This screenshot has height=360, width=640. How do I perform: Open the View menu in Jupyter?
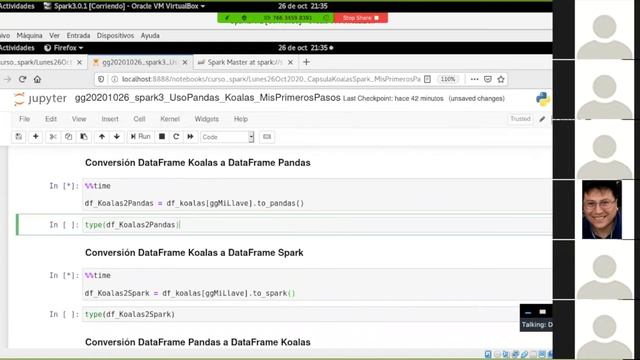point(79,119)
